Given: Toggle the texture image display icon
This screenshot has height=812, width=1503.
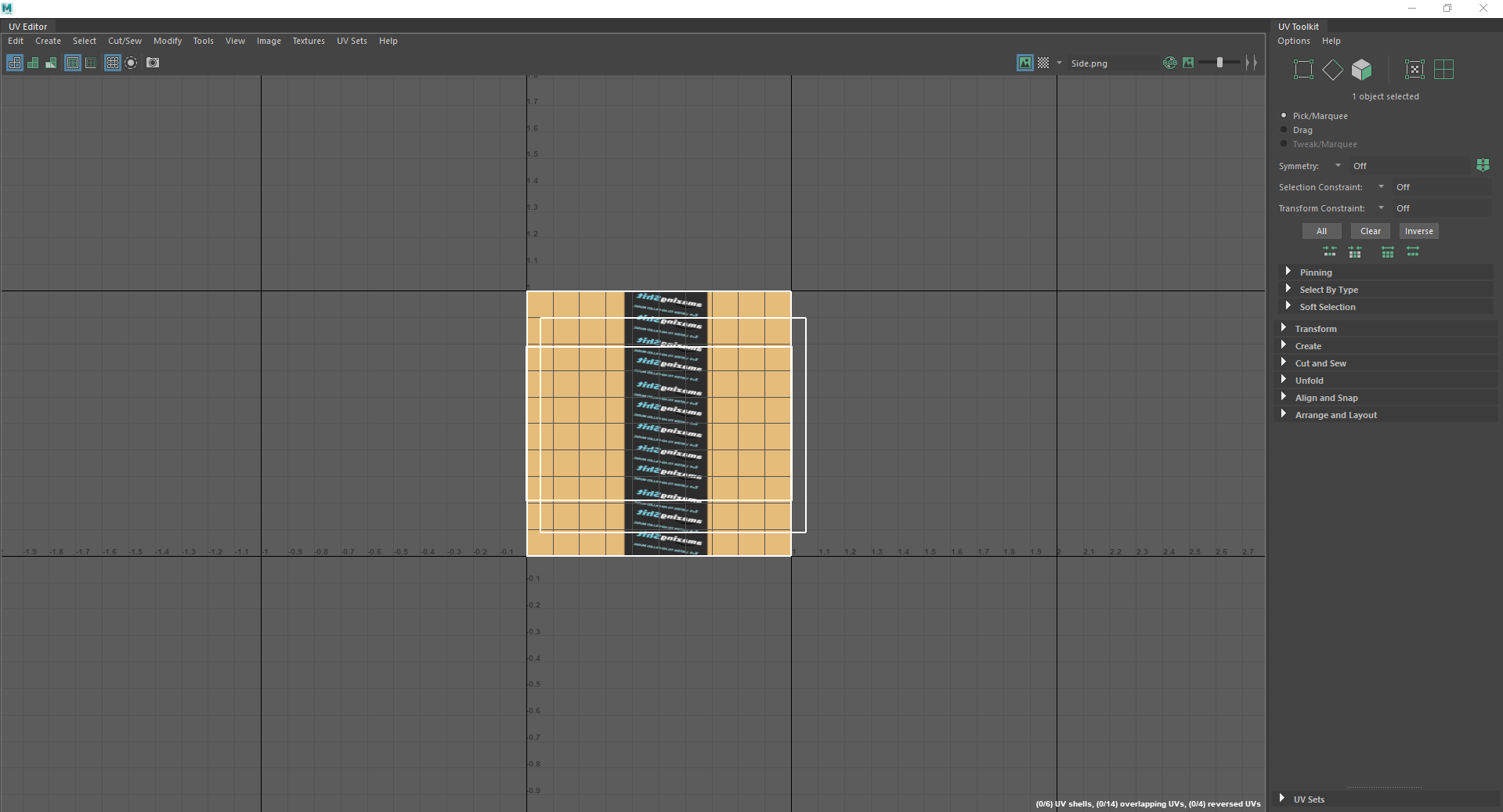Looking at the screenshot, I should (x=1025, y=63).
